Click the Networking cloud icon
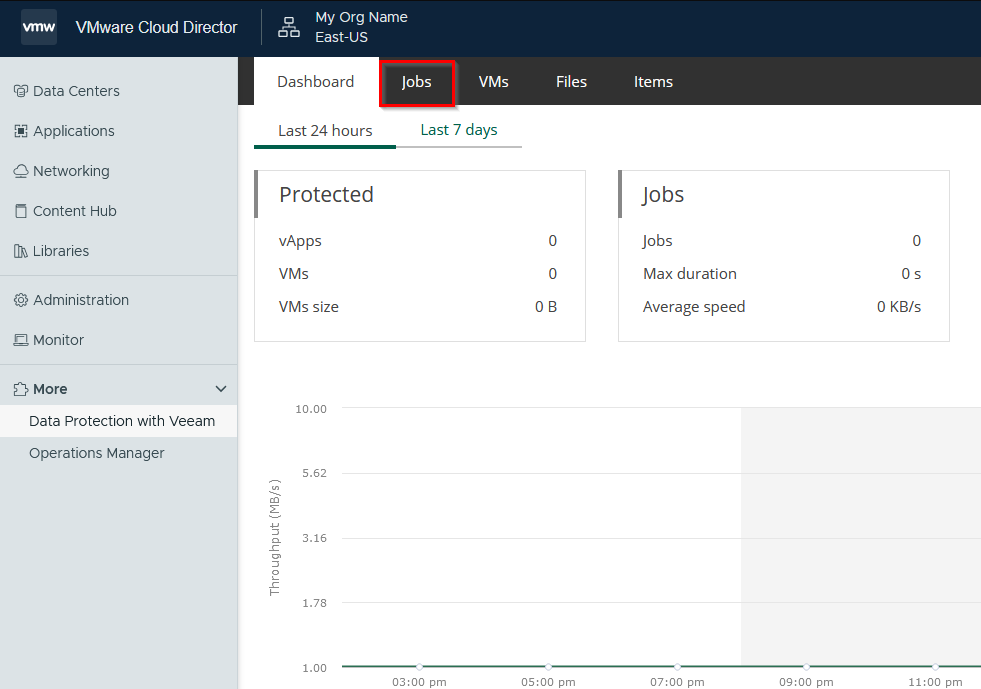This screenshot has height=689, width=981. pos(21,171)
